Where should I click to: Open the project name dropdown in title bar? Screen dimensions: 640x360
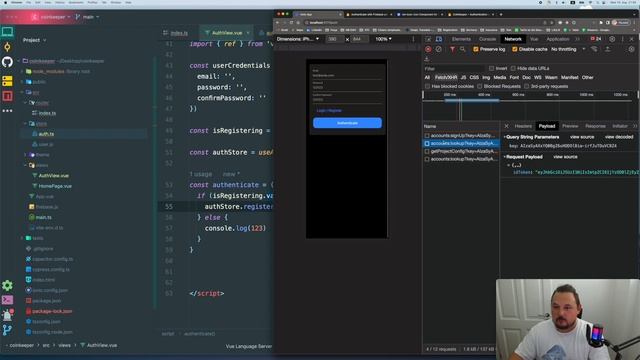51,17
